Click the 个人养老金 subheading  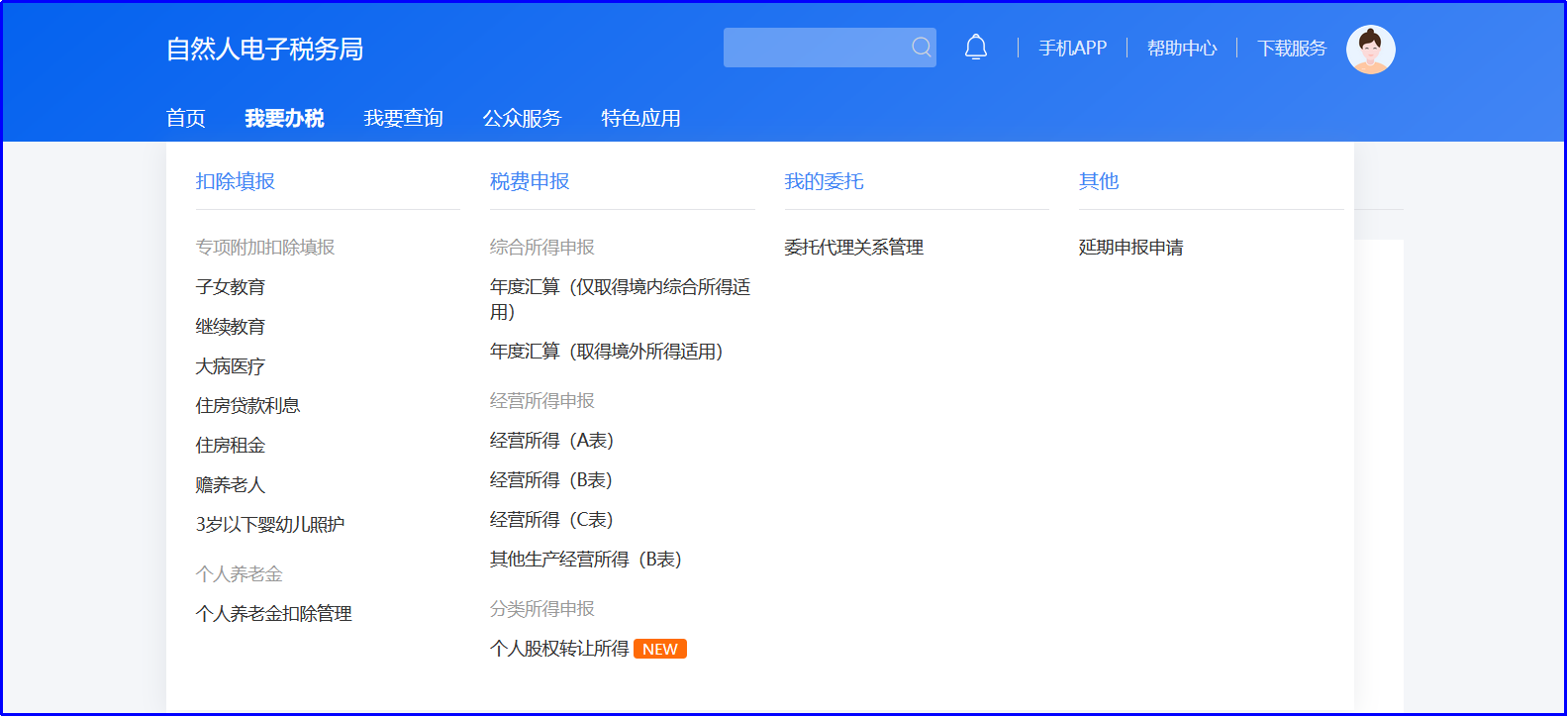point(240,574)
